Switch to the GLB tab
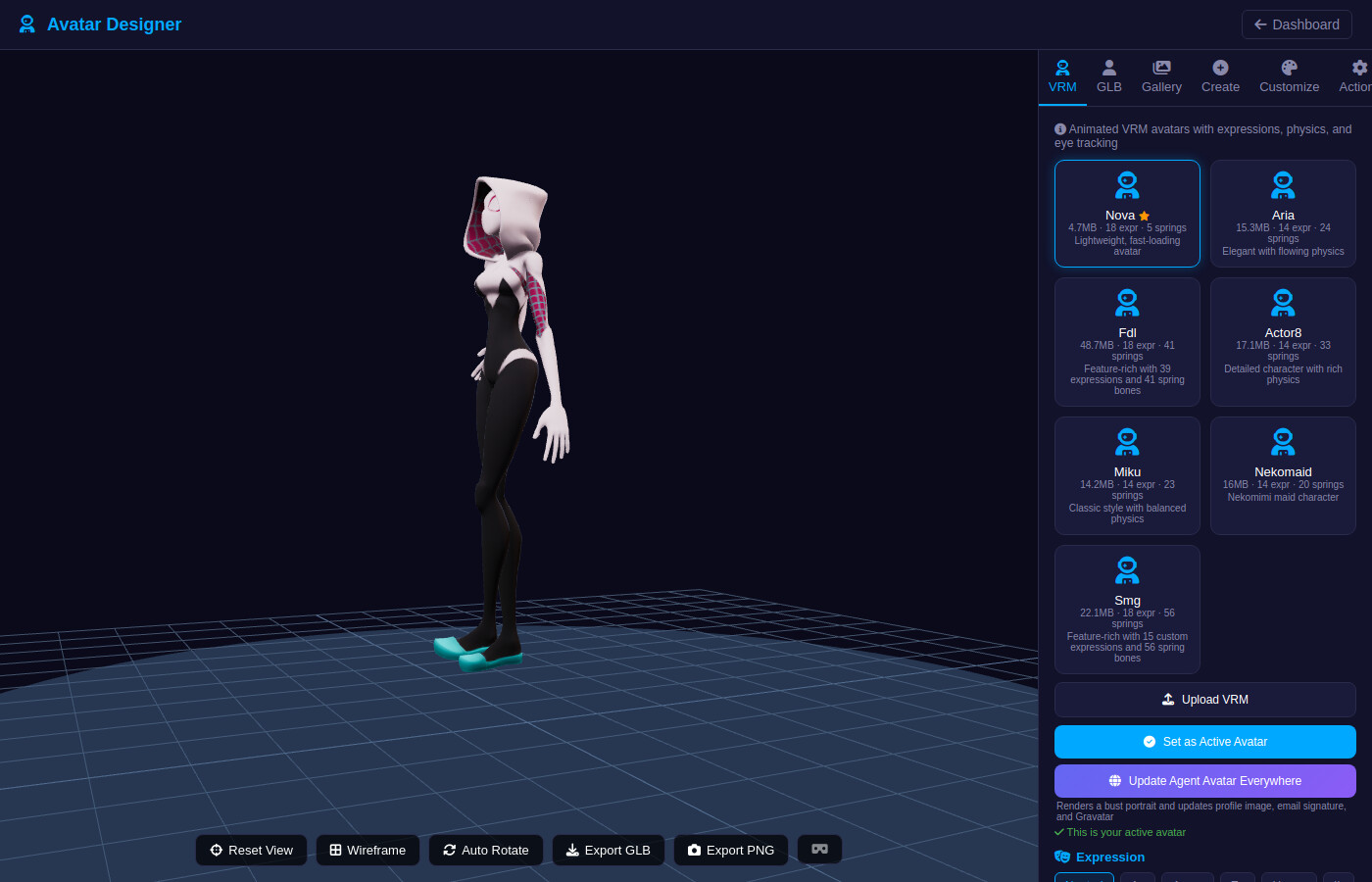The image size is (1372, 882). (x=1108, y=76)
